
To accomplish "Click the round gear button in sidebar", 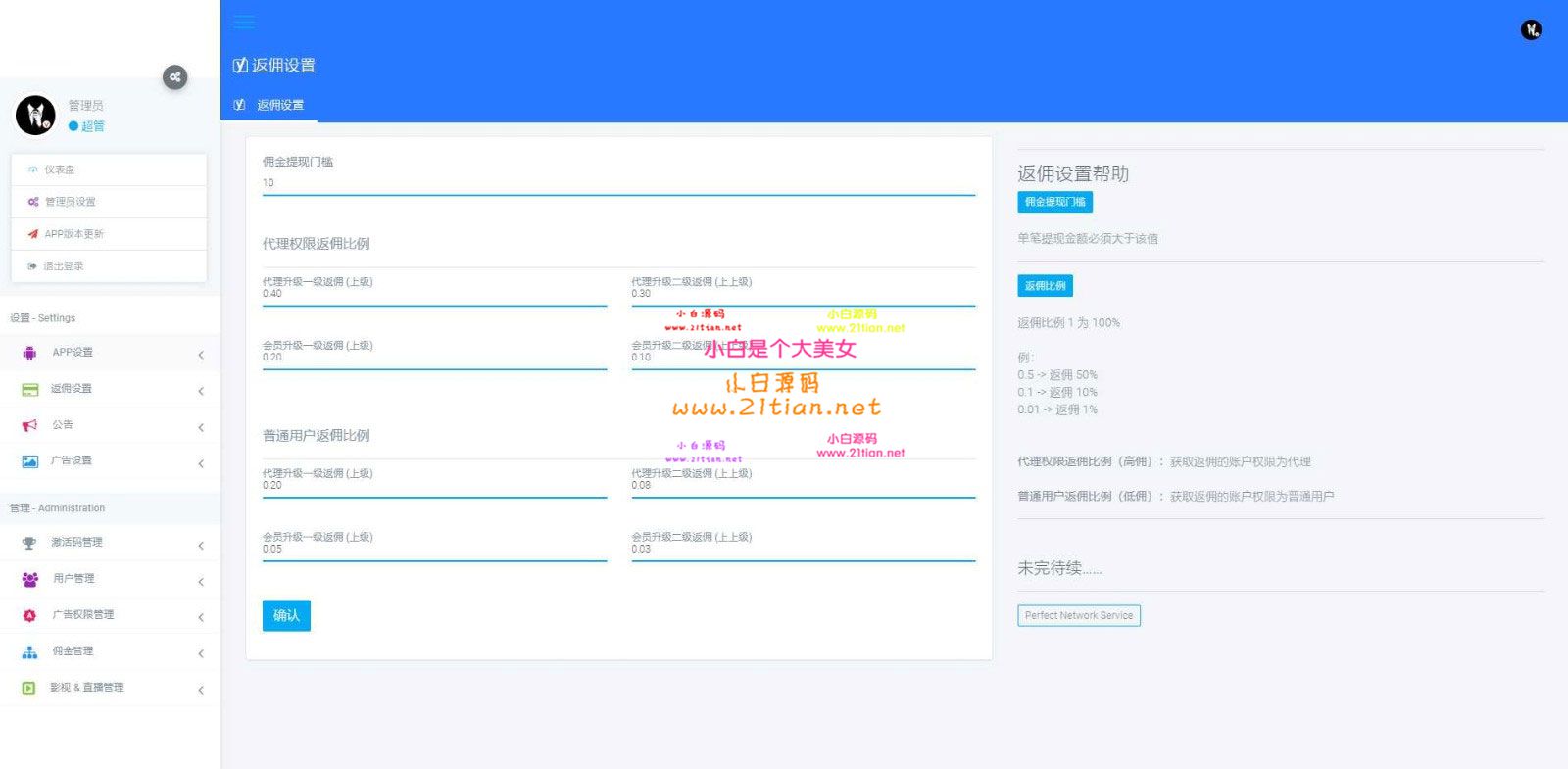I will [x=174, y=77].
